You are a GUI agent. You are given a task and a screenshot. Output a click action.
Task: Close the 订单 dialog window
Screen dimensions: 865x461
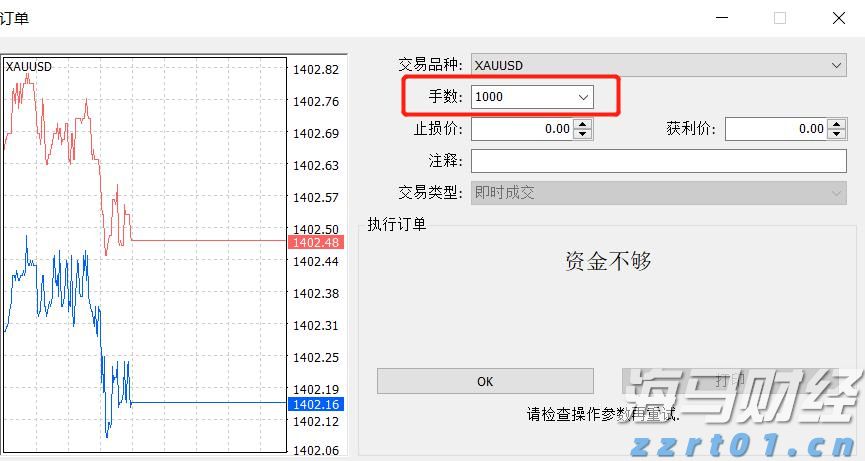(838, 17)
